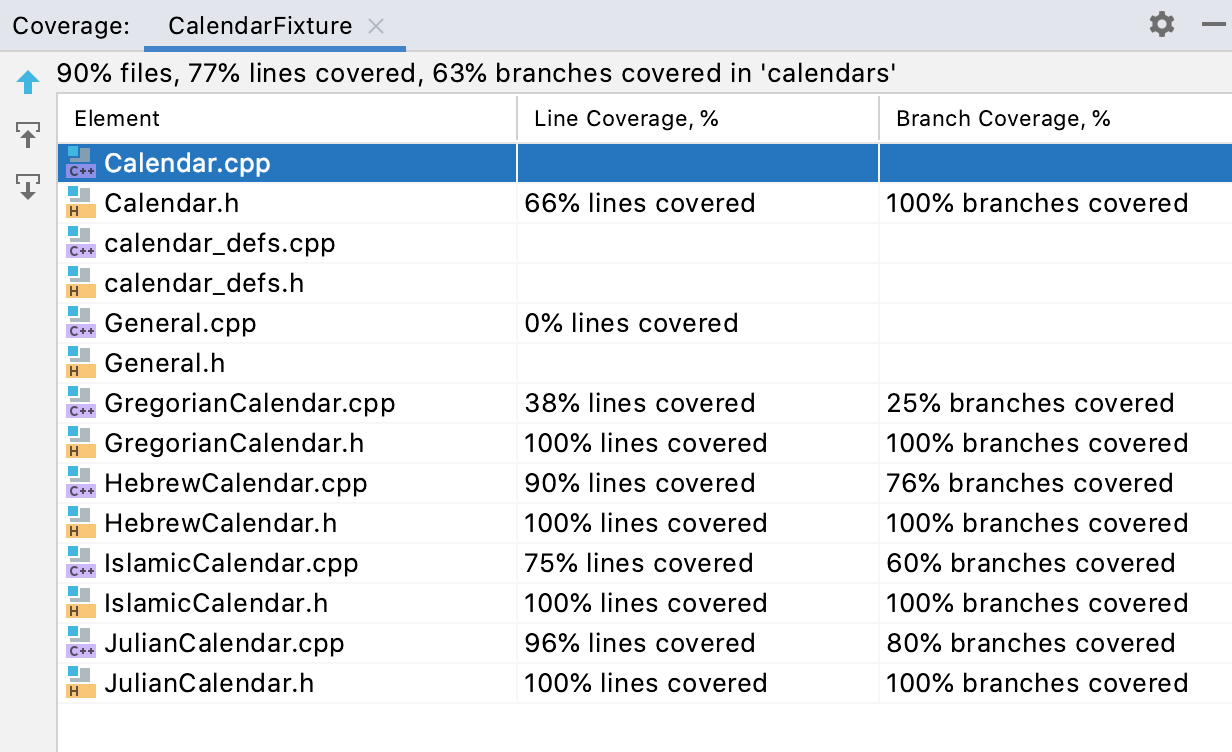1232x752 pixels.
Task: Click the flatten packages icon in sidebar
Action: tap(28, 134)
